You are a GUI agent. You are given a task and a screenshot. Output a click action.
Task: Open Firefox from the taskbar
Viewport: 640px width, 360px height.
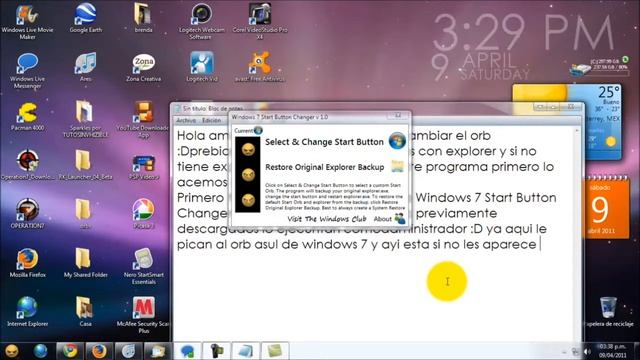(99, 351)
